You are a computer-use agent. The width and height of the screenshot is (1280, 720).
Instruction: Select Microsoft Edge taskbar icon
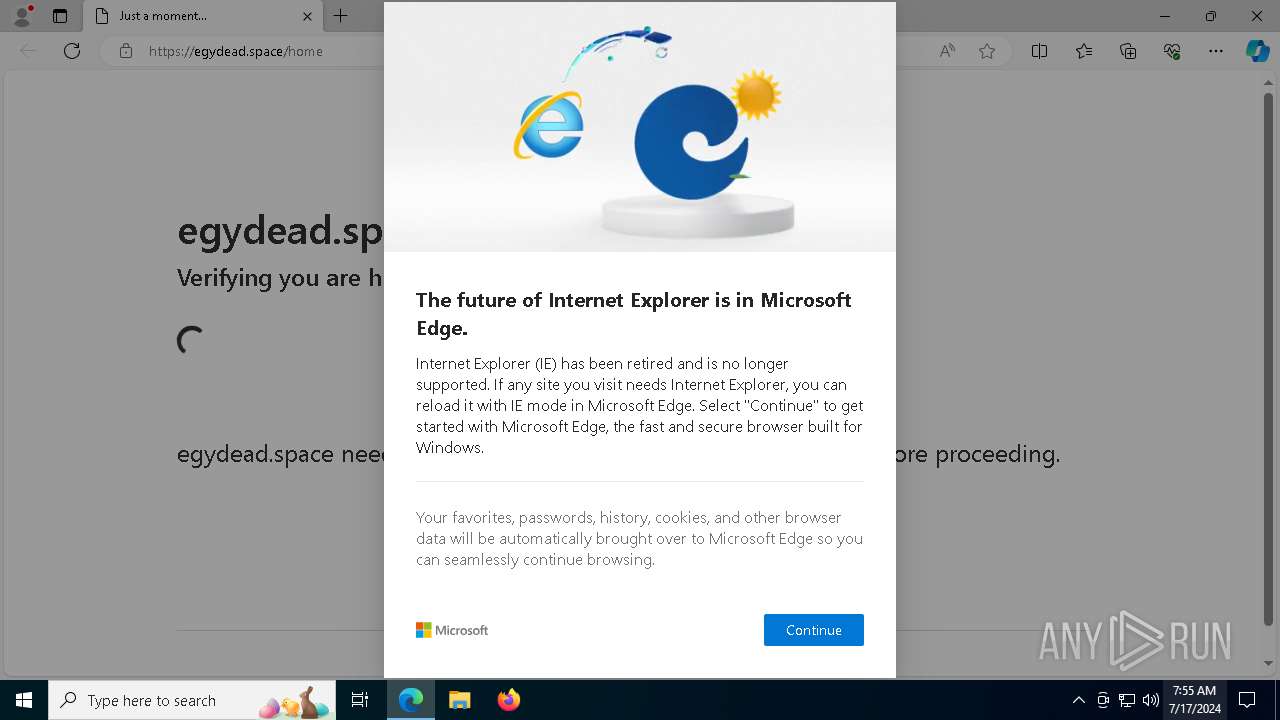tap(411, 700)
